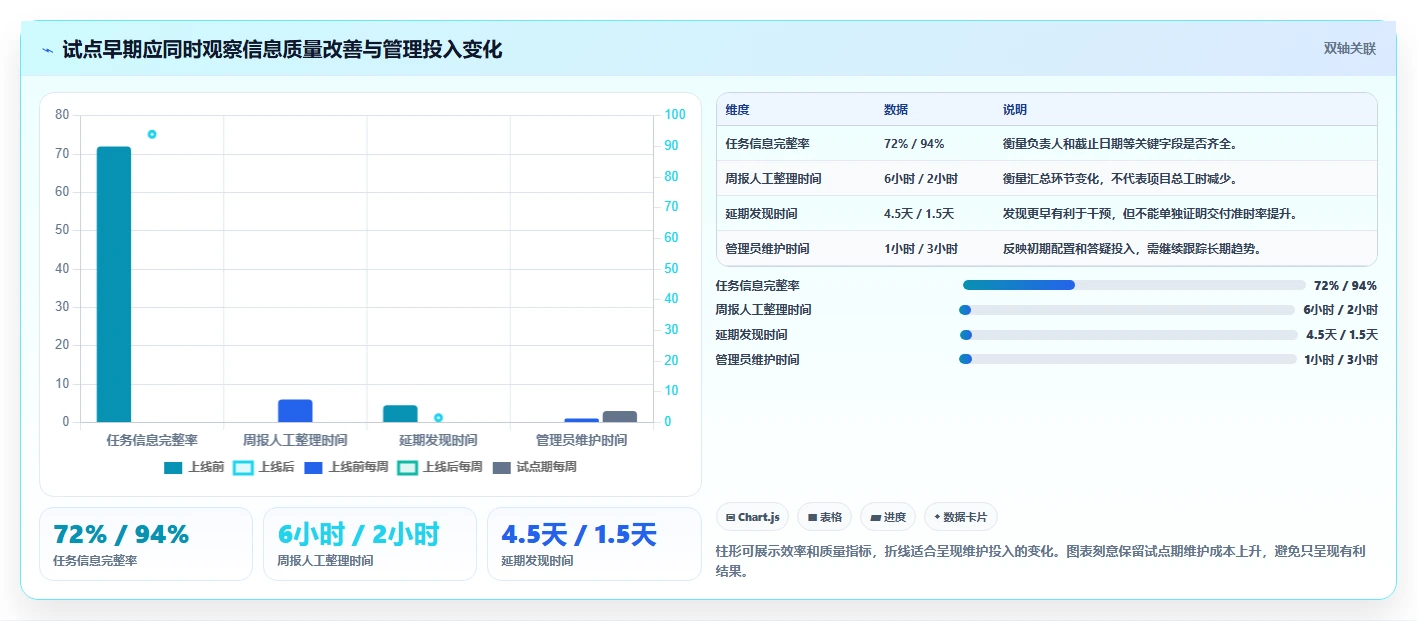
Task: Click the lightning icon beside the card title
Action: pos(47,50)
